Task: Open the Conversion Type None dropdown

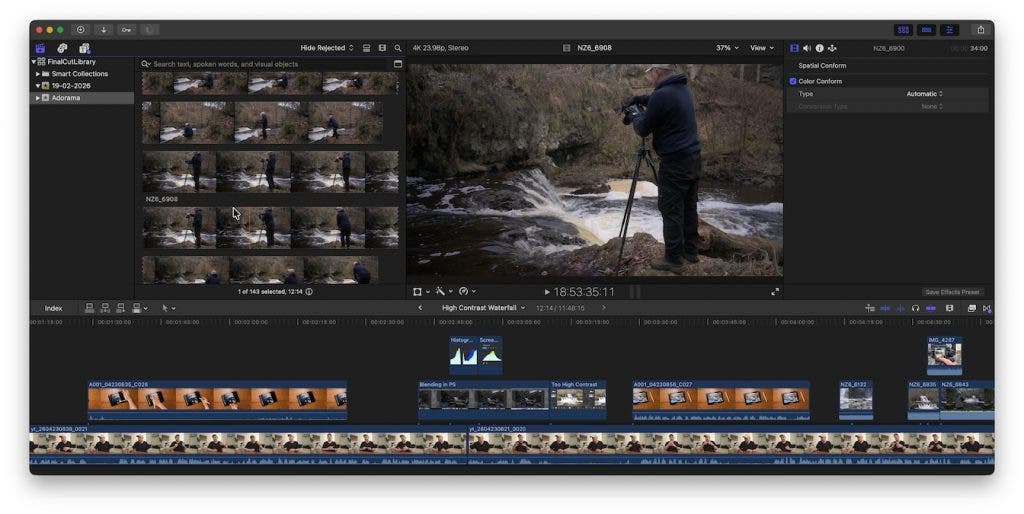Action: 932,106
